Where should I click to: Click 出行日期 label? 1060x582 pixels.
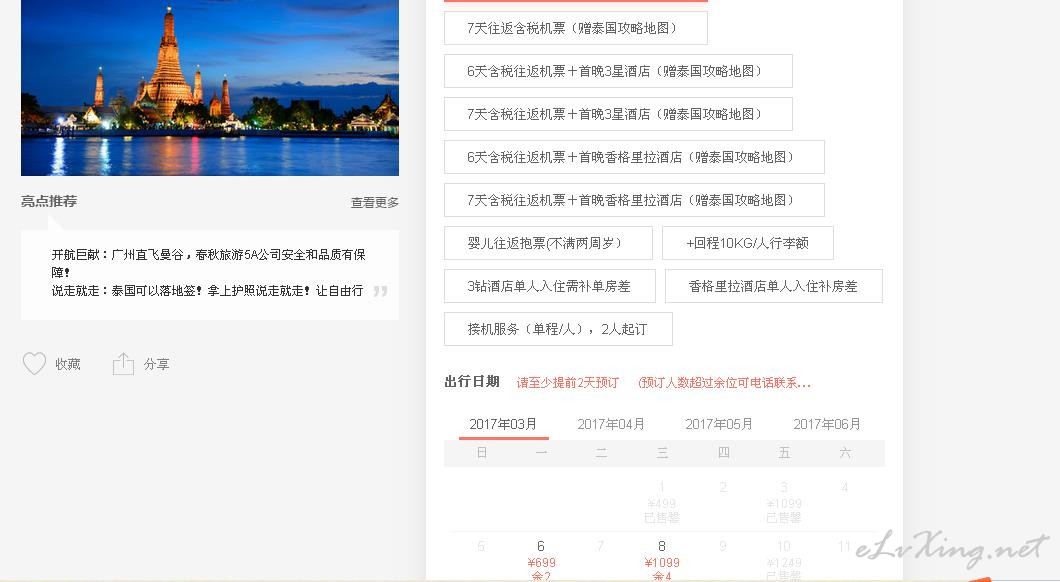point(472,381)
